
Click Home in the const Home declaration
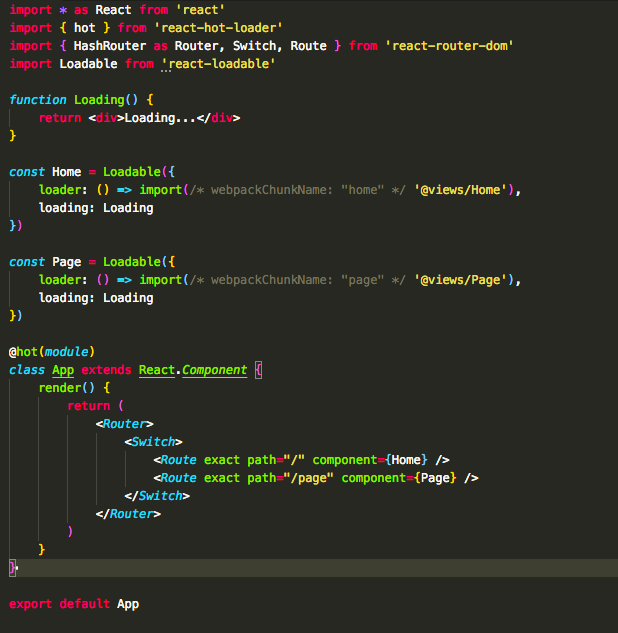point(67,172)
